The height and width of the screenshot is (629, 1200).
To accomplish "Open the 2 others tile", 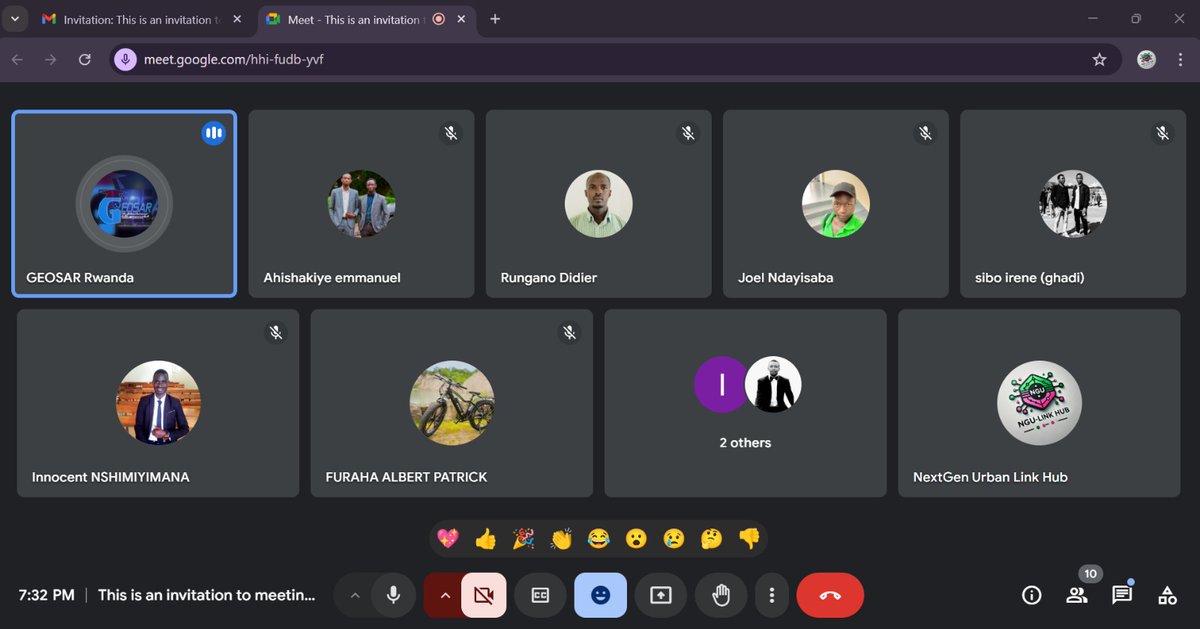I will (x=745, y=403).
